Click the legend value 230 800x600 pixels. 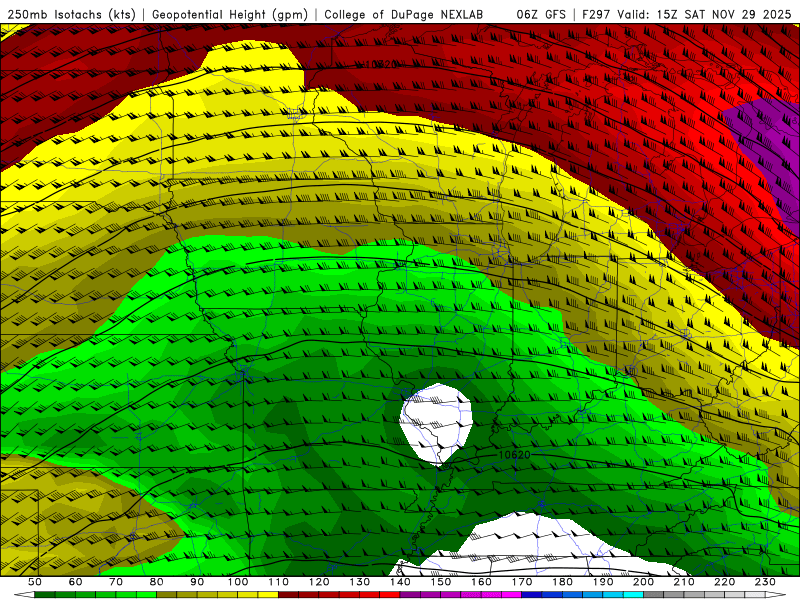click(x=765, y=582)
